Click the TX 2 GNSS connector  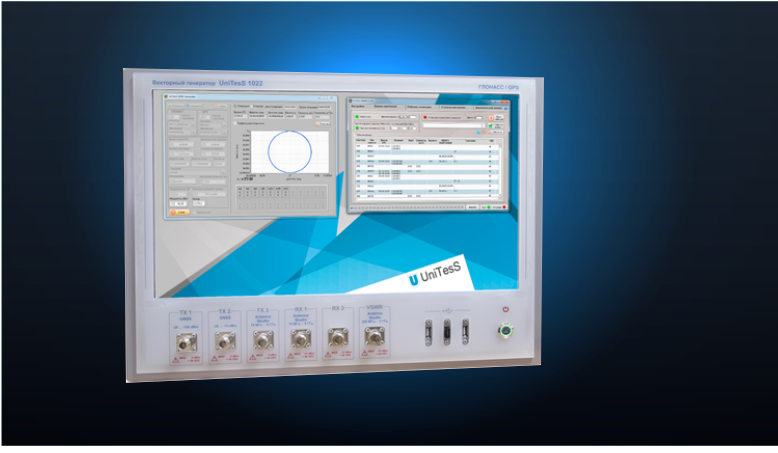223,342
